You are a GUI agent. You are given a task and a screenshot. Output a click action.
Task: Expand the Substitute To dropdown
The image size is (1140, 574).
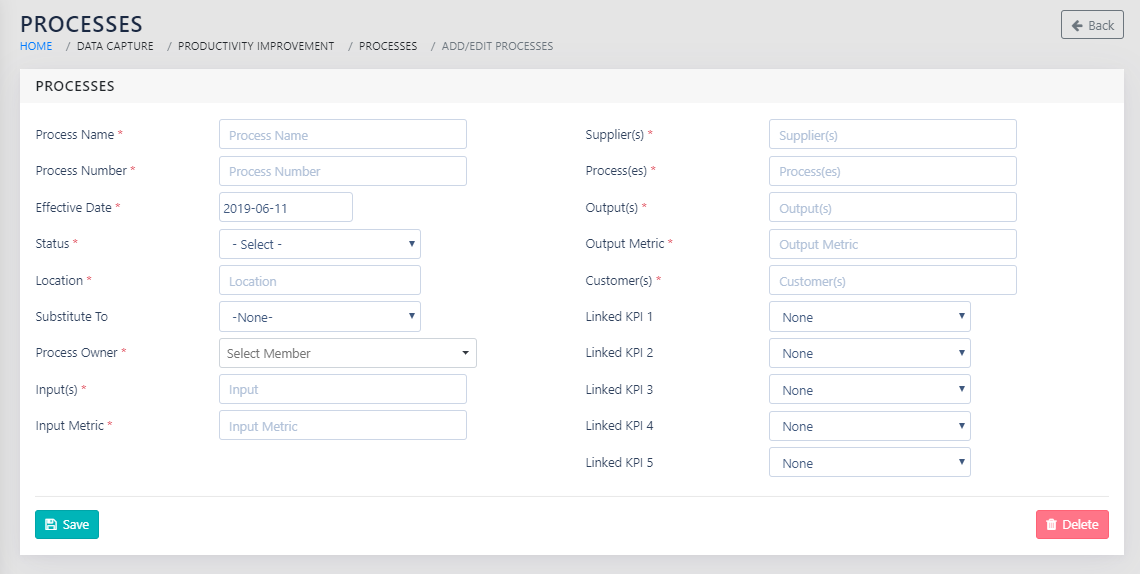pyautogui.click(x=320, y=317)
